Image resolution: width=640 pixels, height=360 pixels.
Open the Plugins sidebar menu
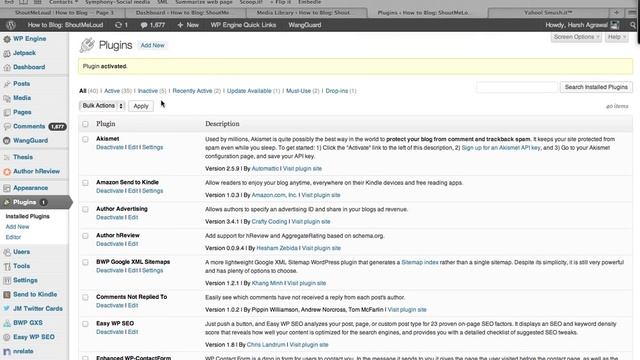coord(35,202)
